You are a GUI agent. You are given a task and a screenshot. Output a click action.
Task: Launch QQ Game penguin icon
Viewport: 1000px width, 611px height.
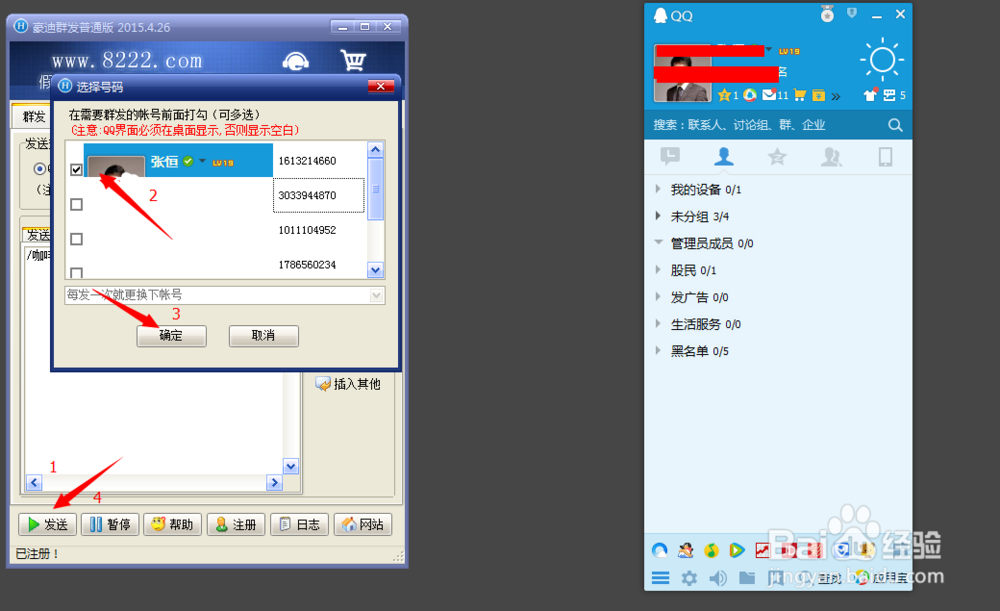(x=686, y=550)
